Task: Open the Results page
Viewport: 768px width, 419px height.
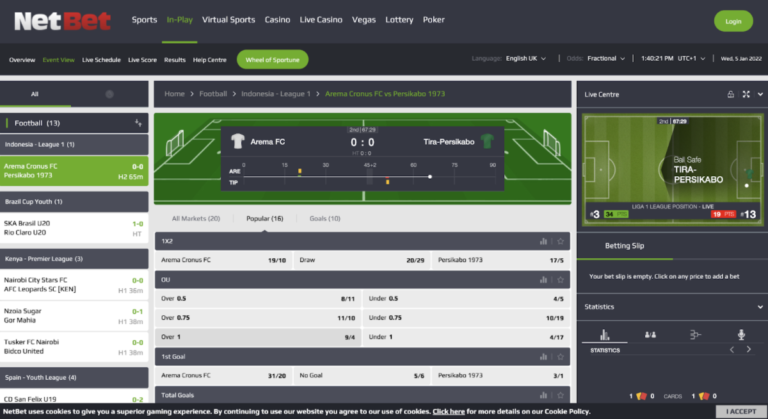Action: [x=175, y=60]
